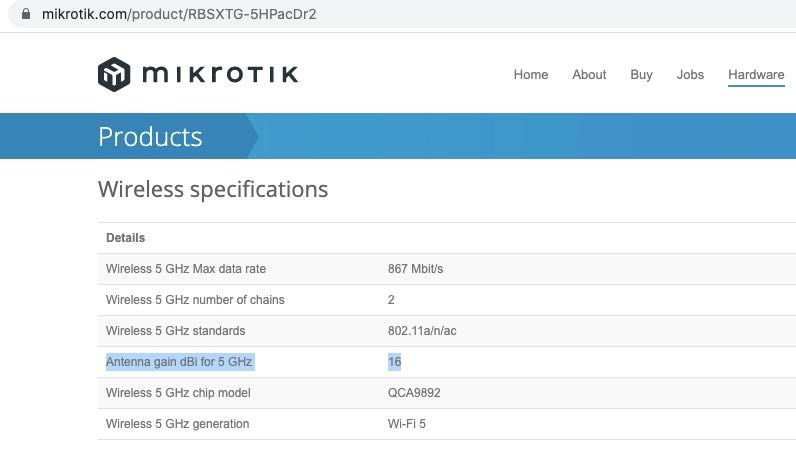This screenshot has width=796, height=460.
Task: Click the Details table header
Action: click(x=125, y=238)
